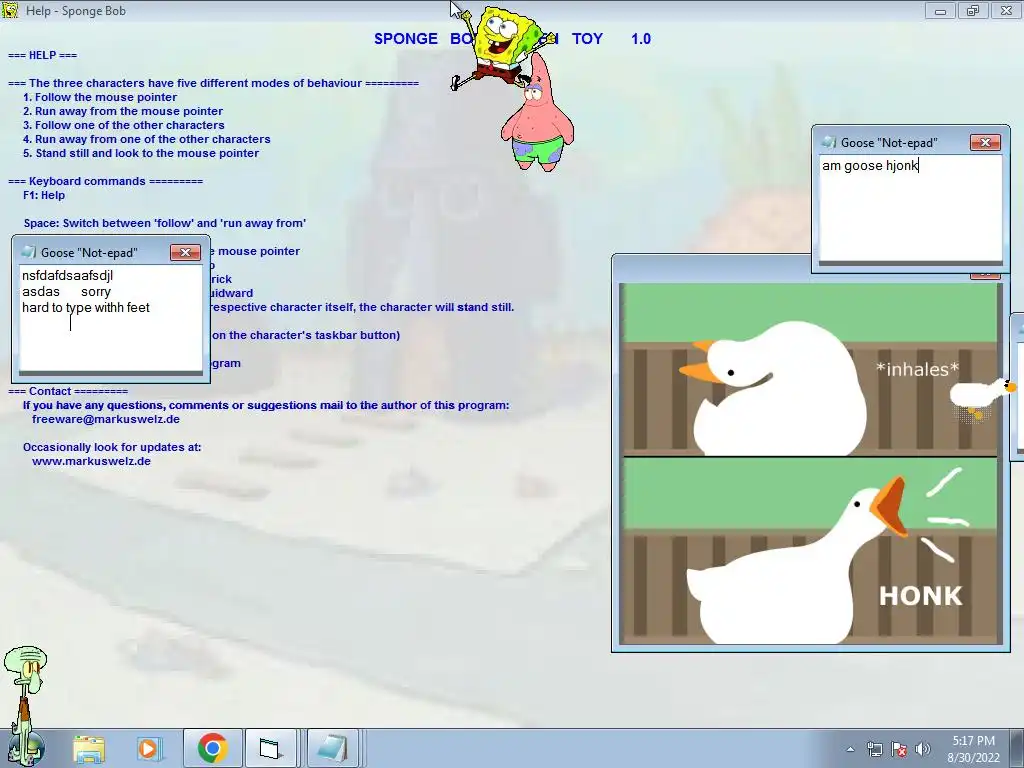Click in the 'hard to type withh feet' text area

[110, 319]
